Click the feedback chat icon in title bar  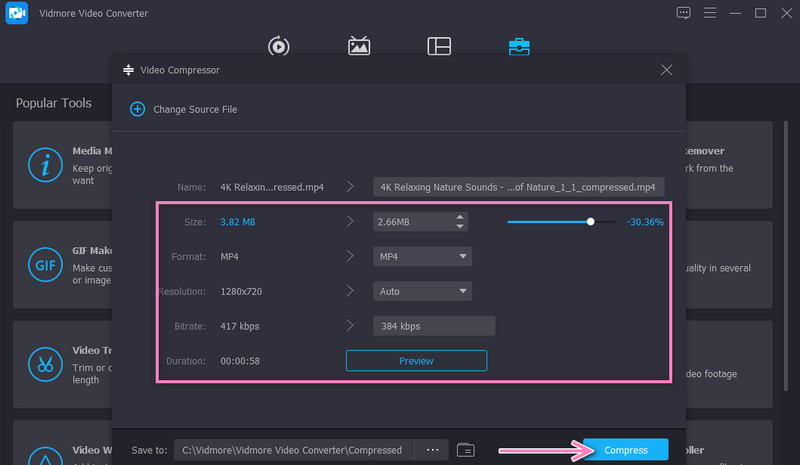683,13
